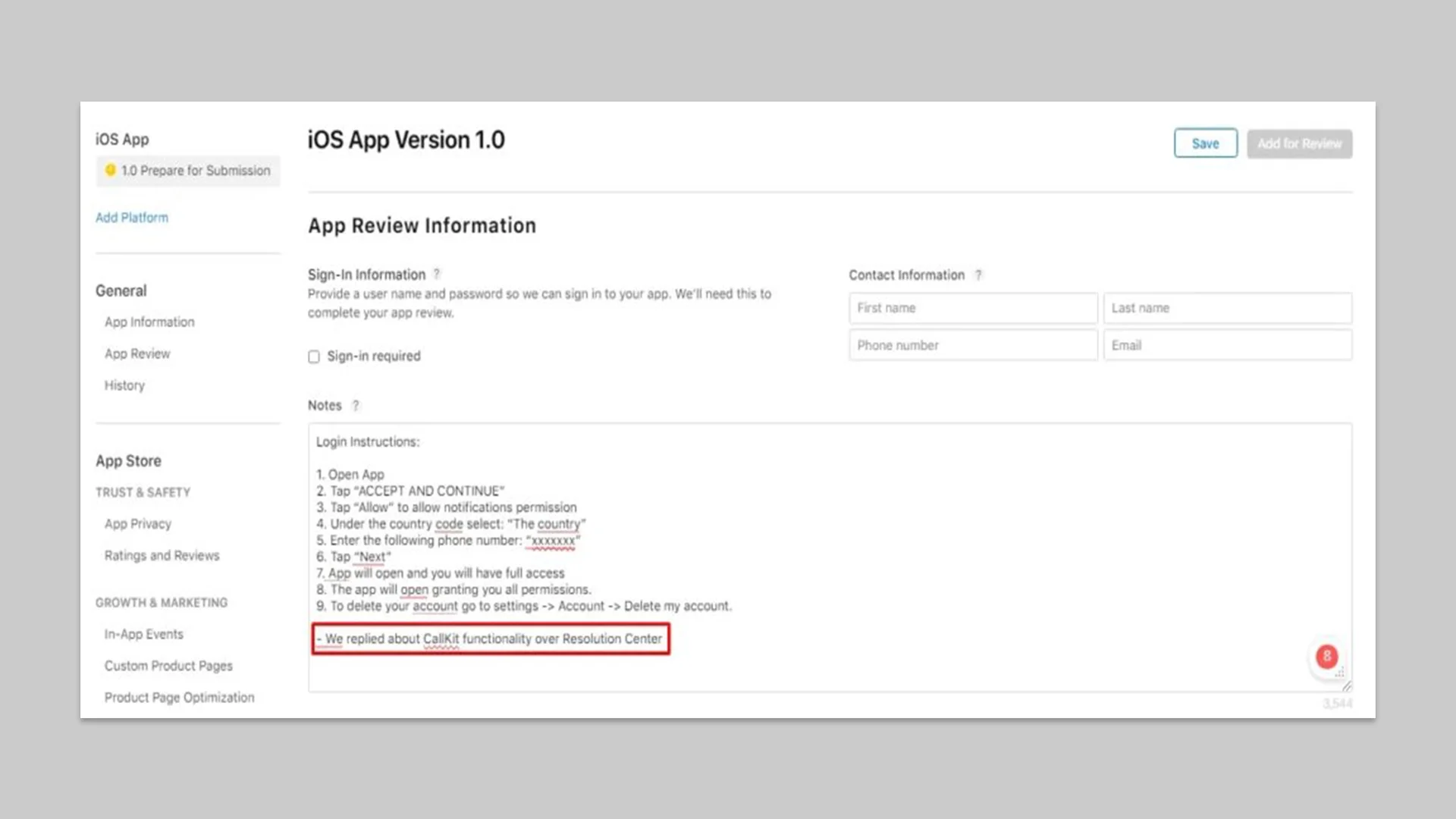Focus the First name field
This screenshot has height=819, width=1456.
(973, 308)
